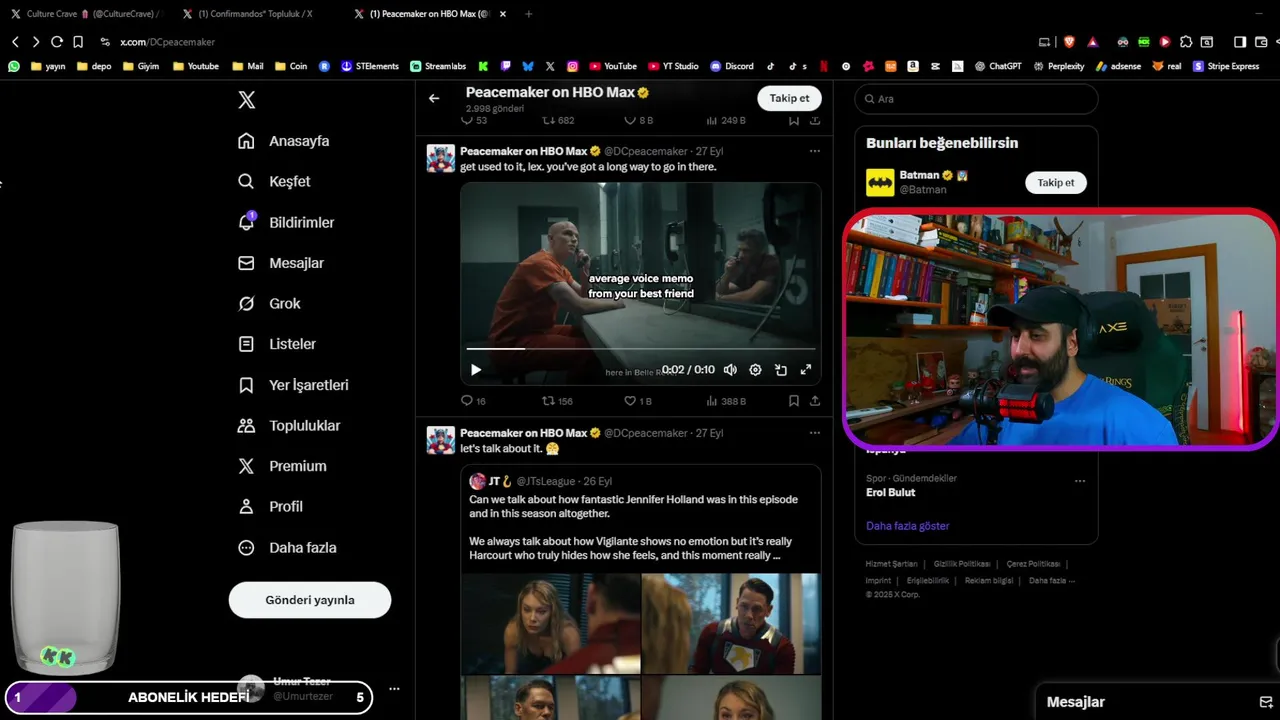Viewport: 1280px width, 720px height.
Task: Click the browser back arrow
Action: pos(15,42)
